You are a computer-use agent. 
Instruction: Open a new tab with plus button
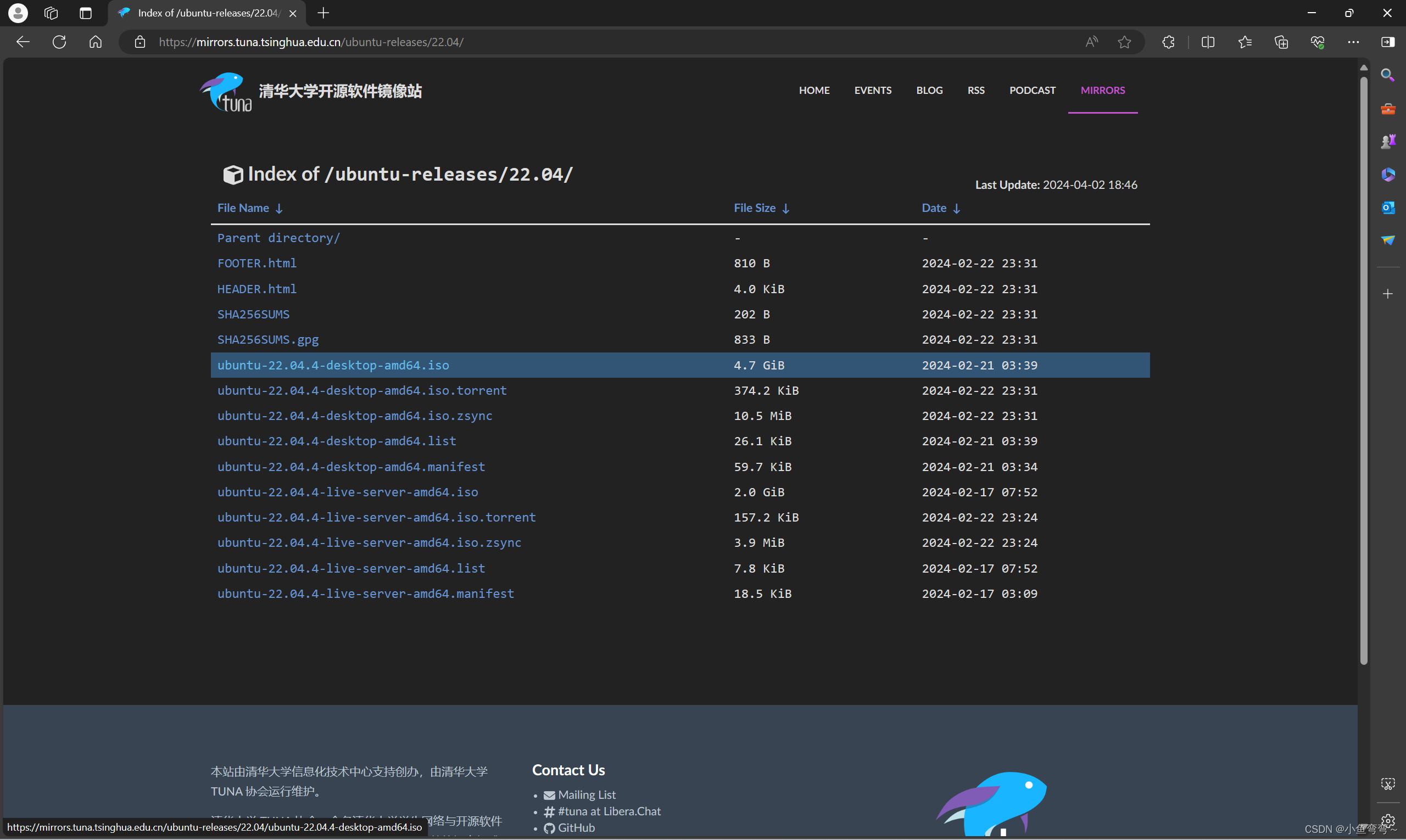click(x=323, y=13)
